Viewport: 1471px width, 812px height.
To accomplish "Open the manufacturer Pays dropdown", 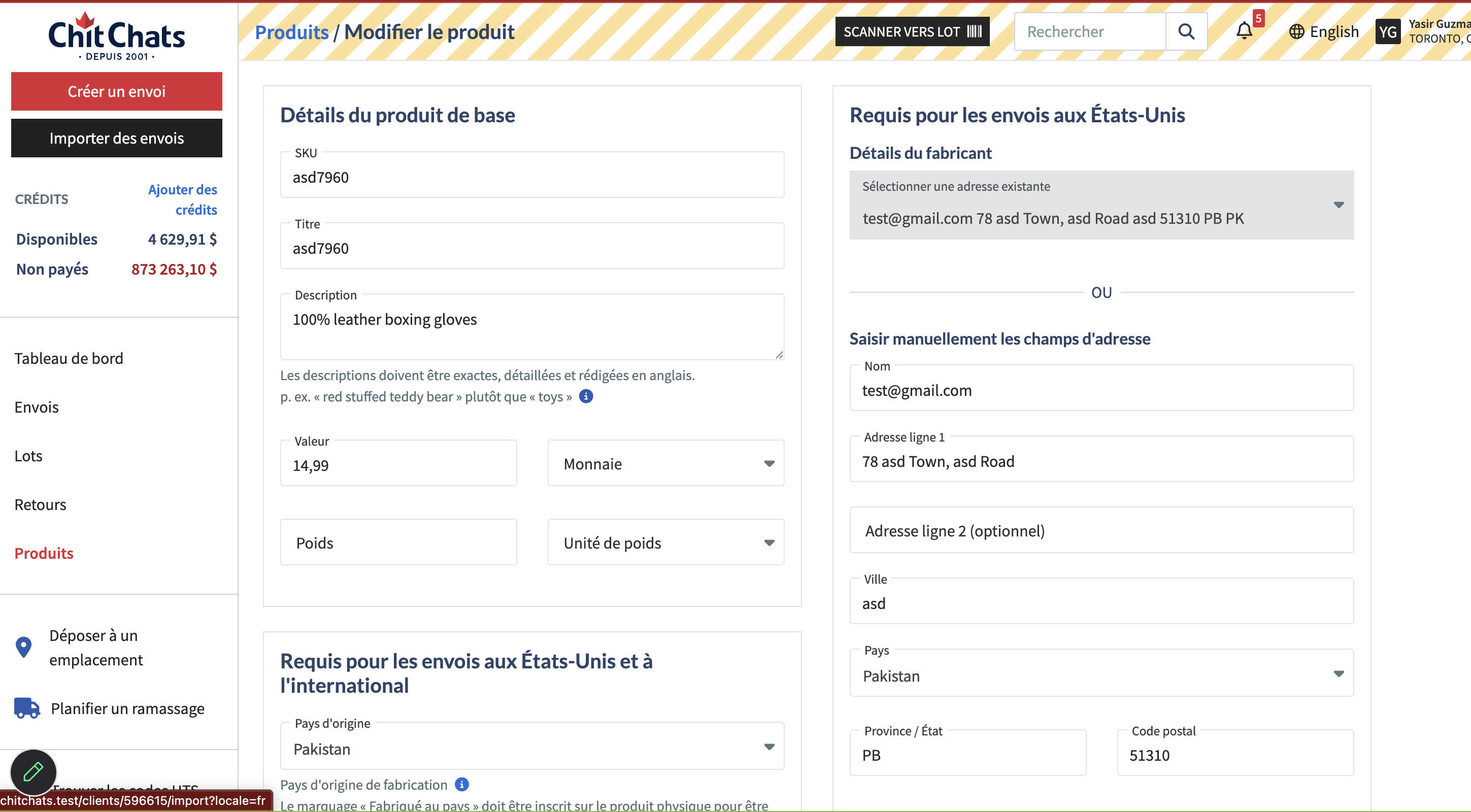I will point(1101,674).
